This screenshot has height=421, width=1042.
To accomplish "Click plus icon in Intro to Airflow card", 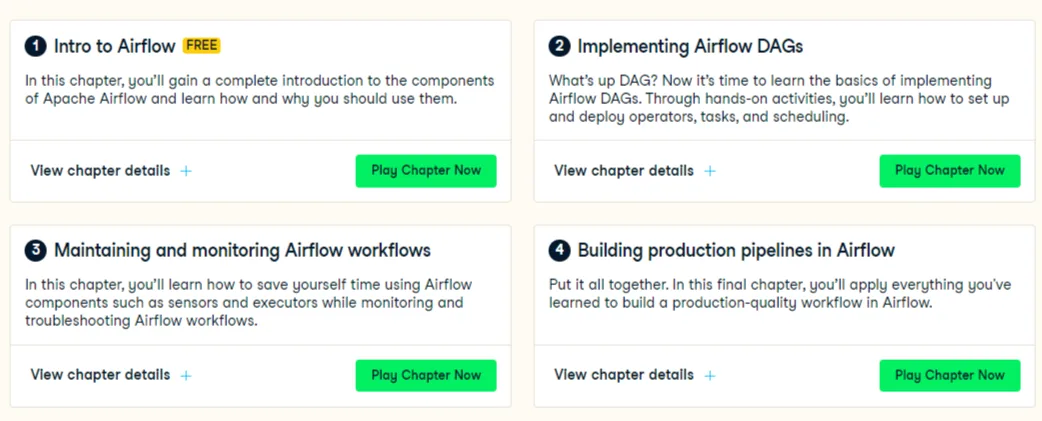I will point(186,171).
